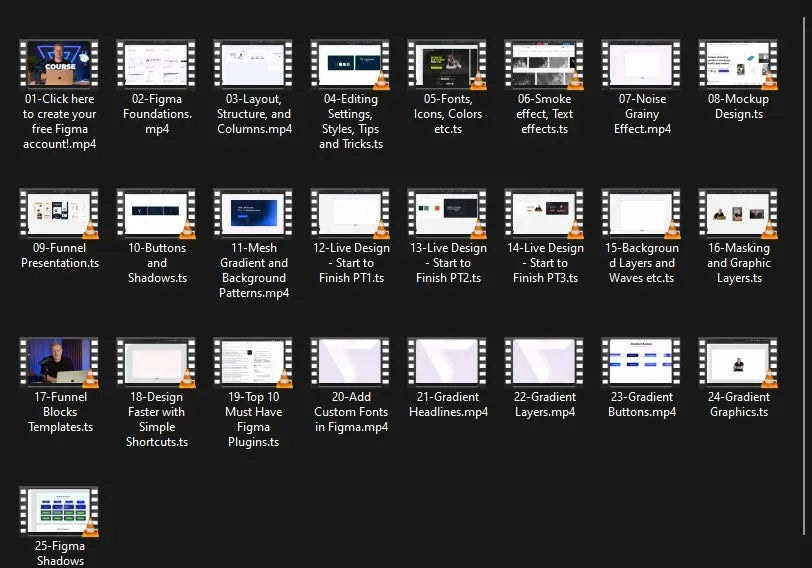This screenshot has height=568, width=812.
Task: Open 17-Funnel Blocks Templates.ts video
Action: pyautogui.click(x=59, y=363)
